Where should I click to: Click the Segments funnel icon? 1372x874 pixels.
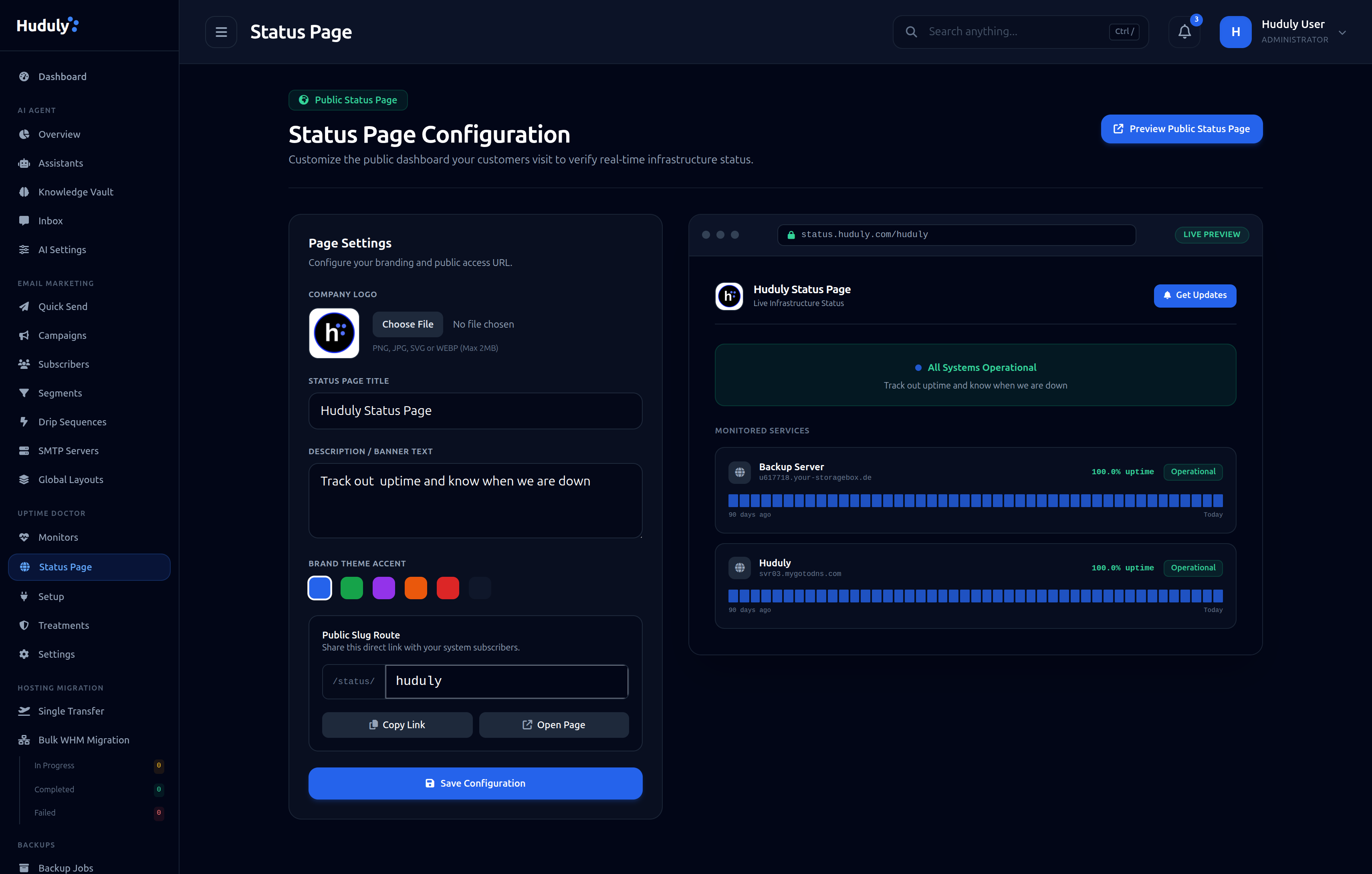pyautogui.click(x=24, y=393)
